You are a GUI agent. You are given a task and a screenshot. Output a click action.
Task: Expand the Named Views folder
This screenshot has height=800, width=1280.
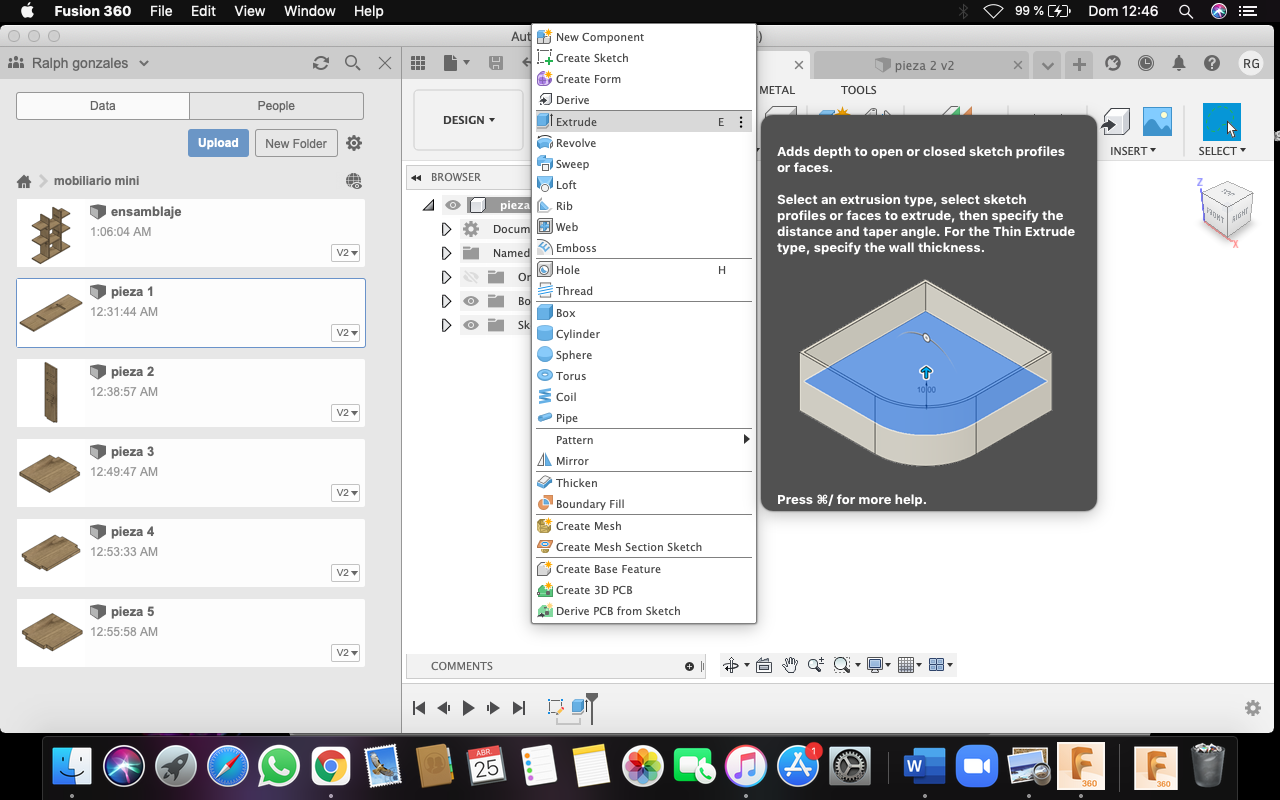(447, 253)
